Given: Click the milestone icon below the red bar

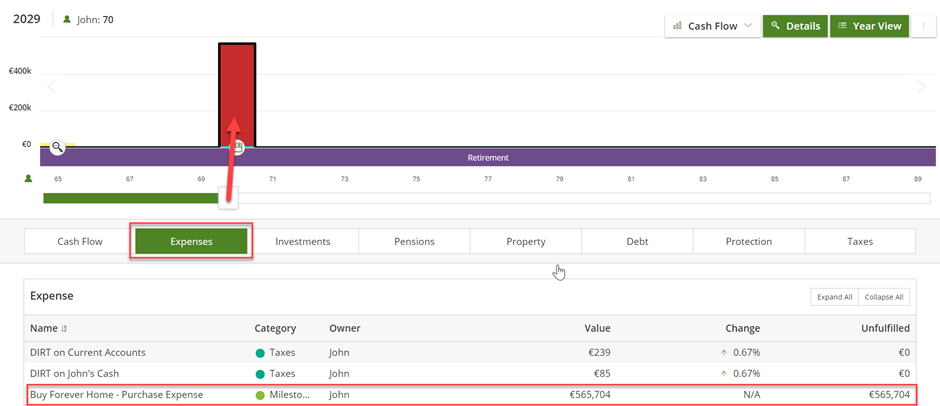Looking at the screenshot, I should pyautogui.click(x=238, y=148).
